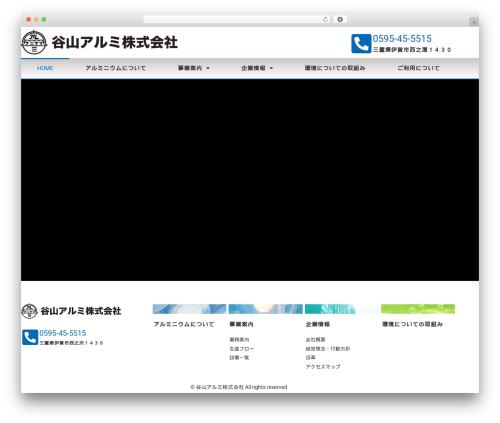Click the header round company logo emblem
The height and width of the screenshot is (423, 500).
pos(34,42)
